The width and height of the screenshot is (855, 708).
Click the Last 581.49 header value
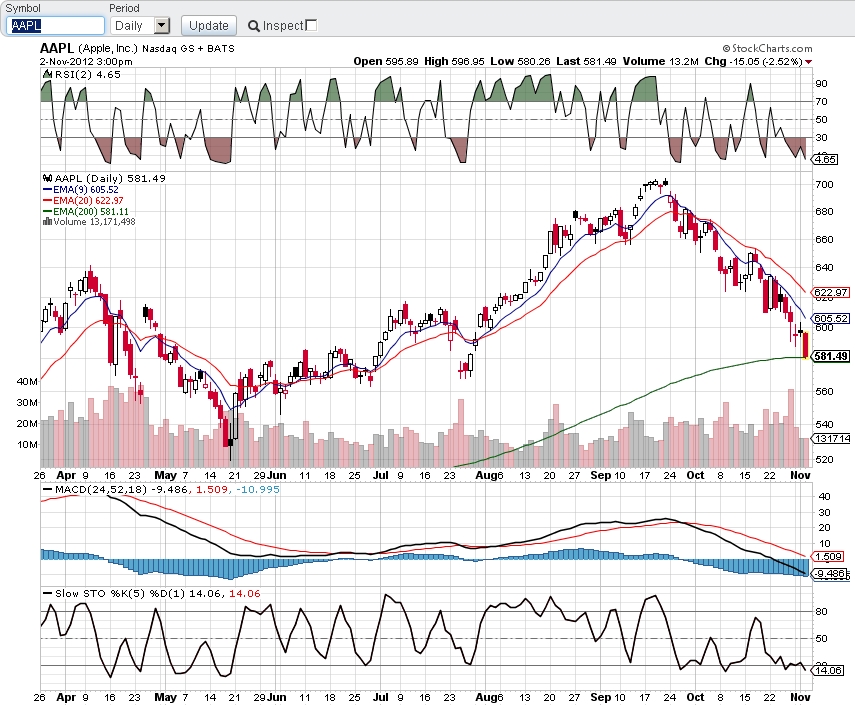click(586, 61)
